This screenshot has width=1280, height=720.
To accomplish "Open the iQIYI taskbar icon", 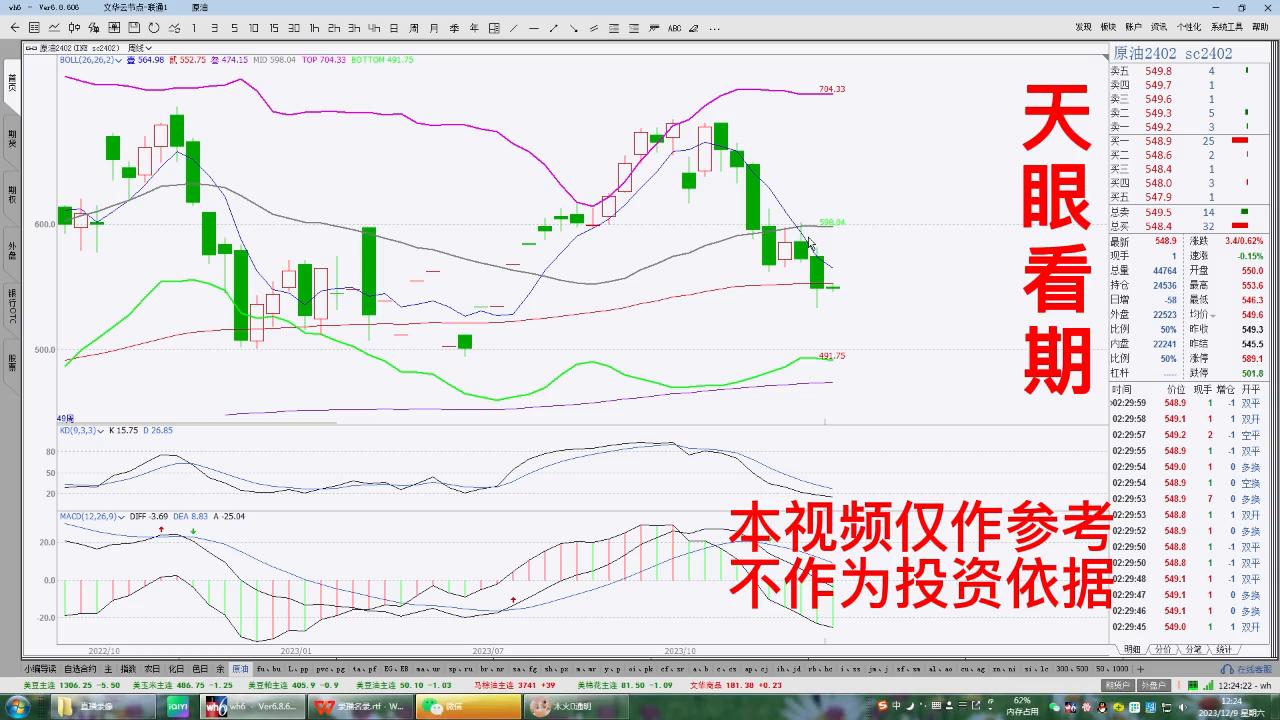I will [x=178, y=706].
